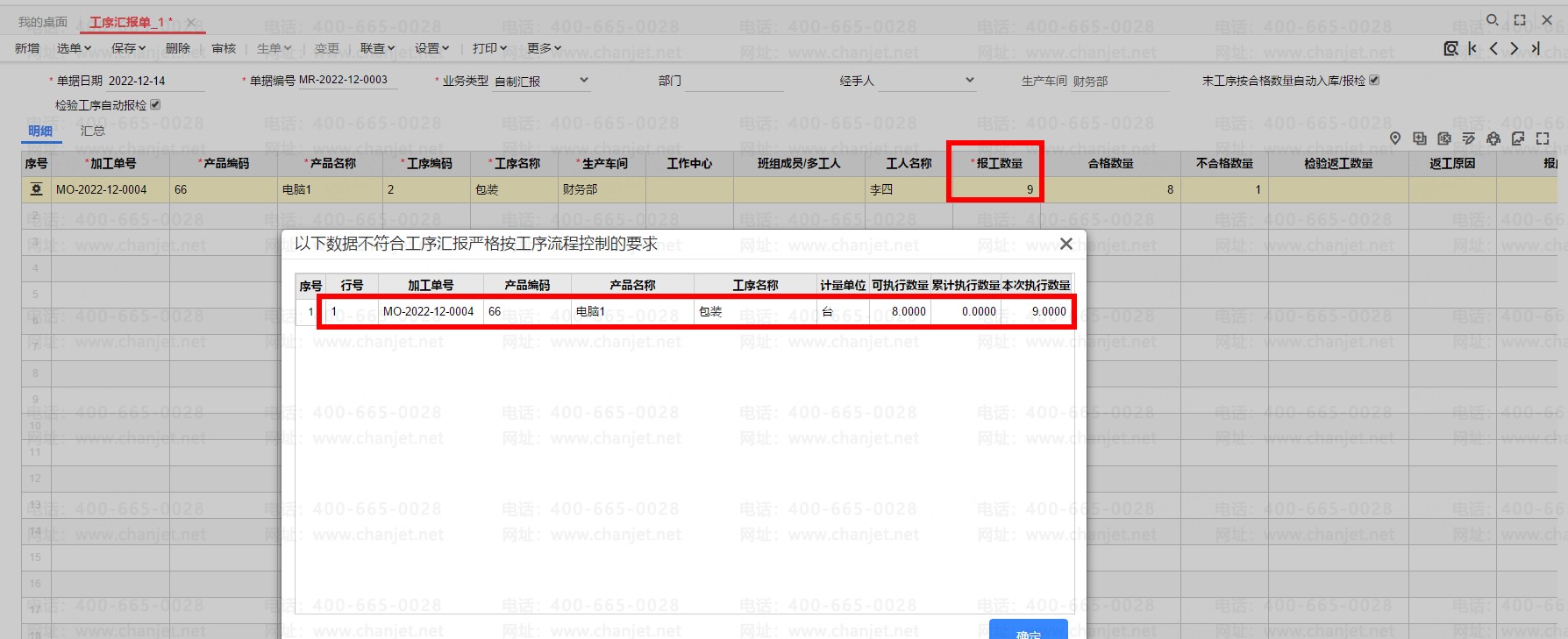
Task: Click the 合格数量 column header
Action: pyautogui.click(x=1110, y=163)
